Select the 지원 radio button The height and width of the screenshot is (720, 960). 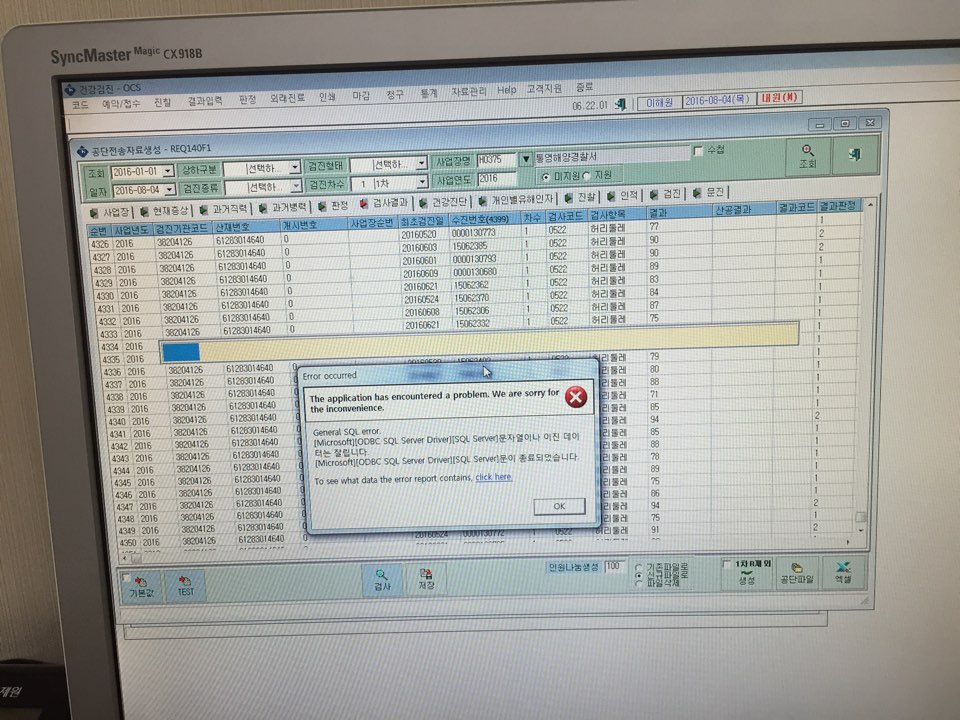587,176
